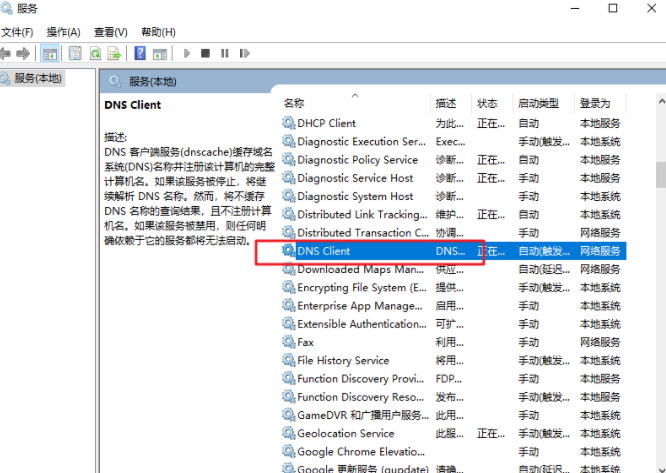
Task: Select the Encrypting File System gear icon
Action: point(289,287)
